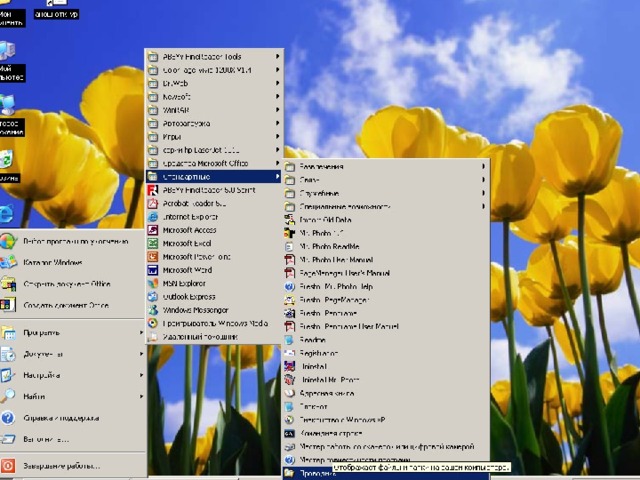The image size is (640, 480).
Task: Open PageManager User's Manual PDF
Action: [x=386, y=273]
